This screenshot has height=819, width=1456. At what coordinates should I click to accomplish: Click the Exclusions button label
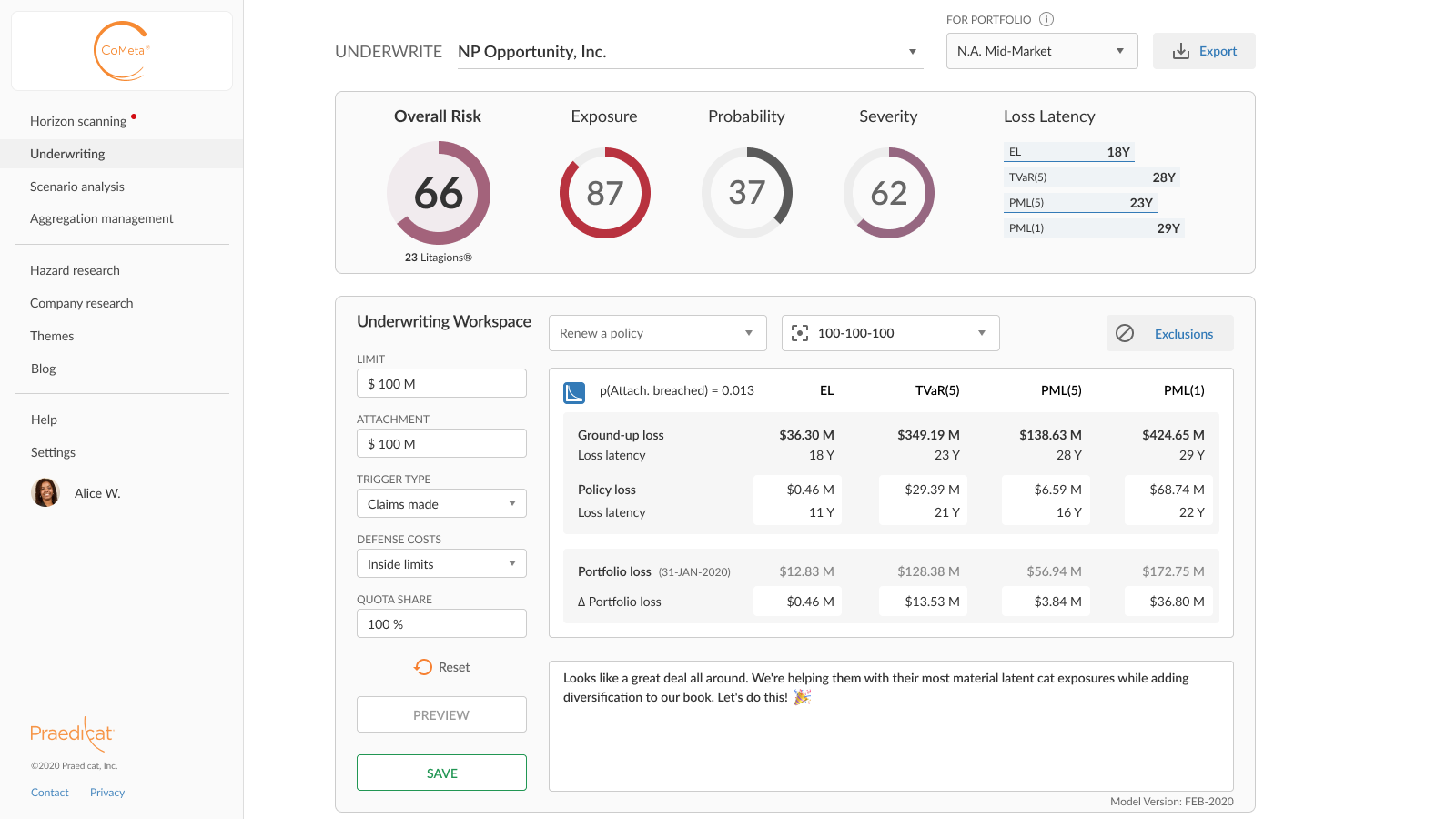point(1184,334)
